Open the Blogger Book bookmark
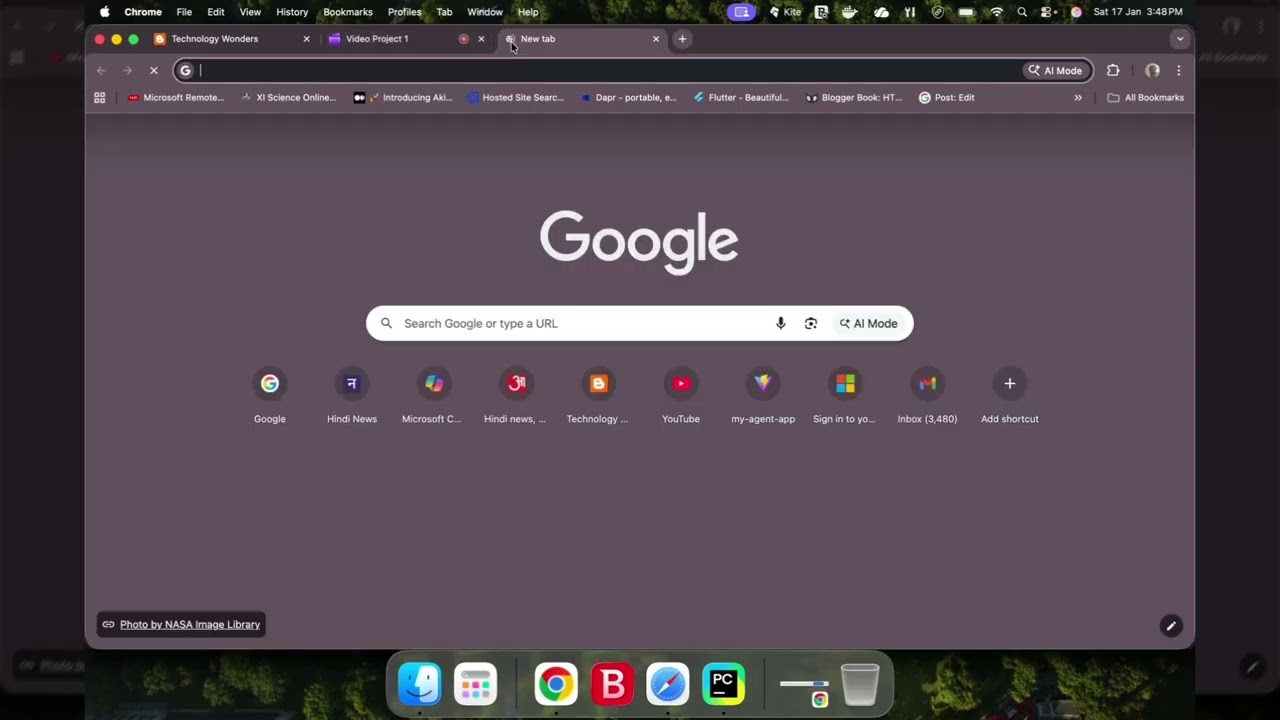This screenshot has width=1280, height=720. [x=854, y=97]
